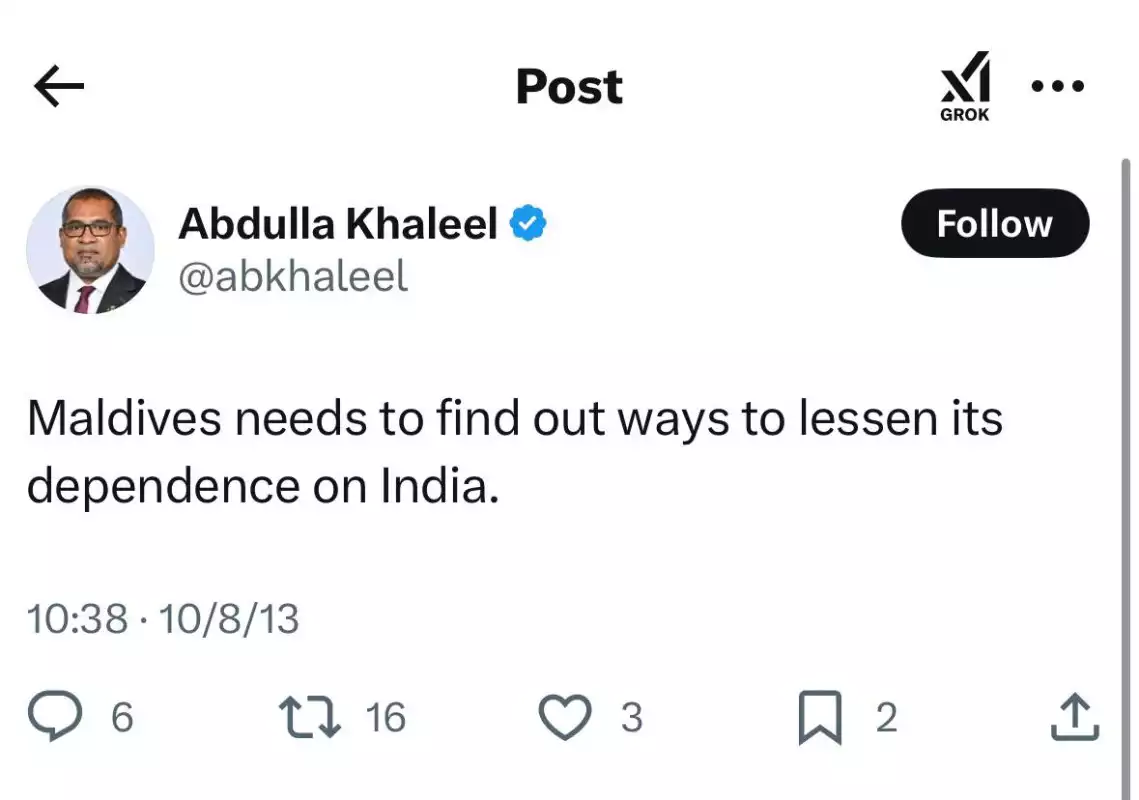The image size is (1139, 800).
Task: View the 3 likes count
Action: point(632,718)
